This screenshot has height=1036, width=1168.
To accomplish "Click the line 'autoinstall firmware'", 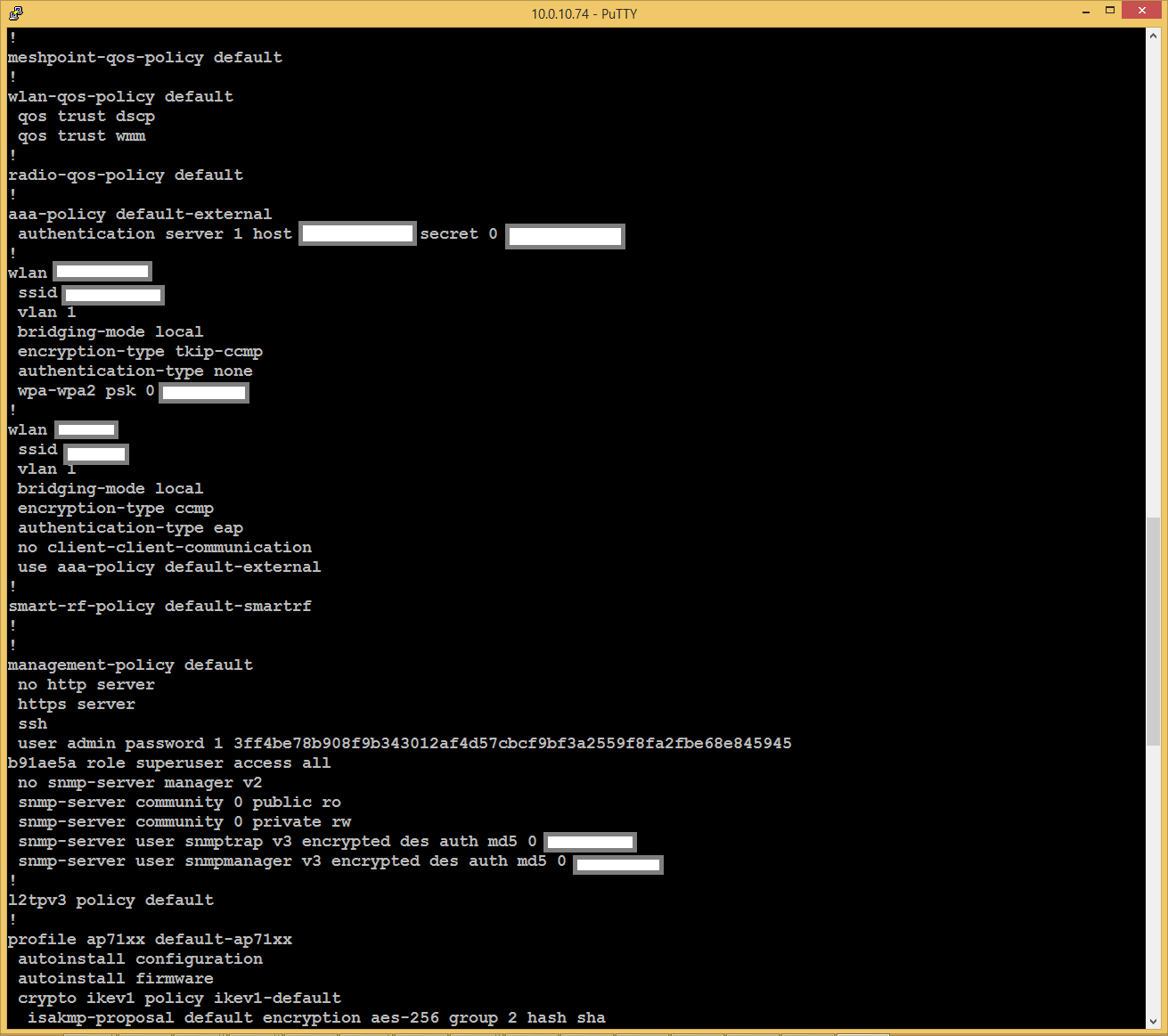I will [116, 978].
